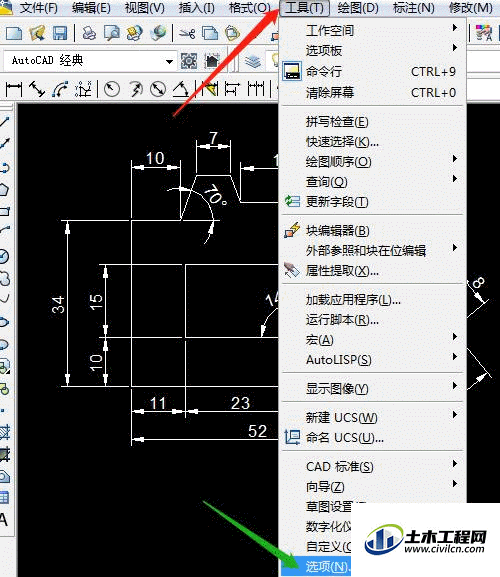Select the Radius dimension tool
Viewport: 500px width, 577px height.
coord(112,89)
